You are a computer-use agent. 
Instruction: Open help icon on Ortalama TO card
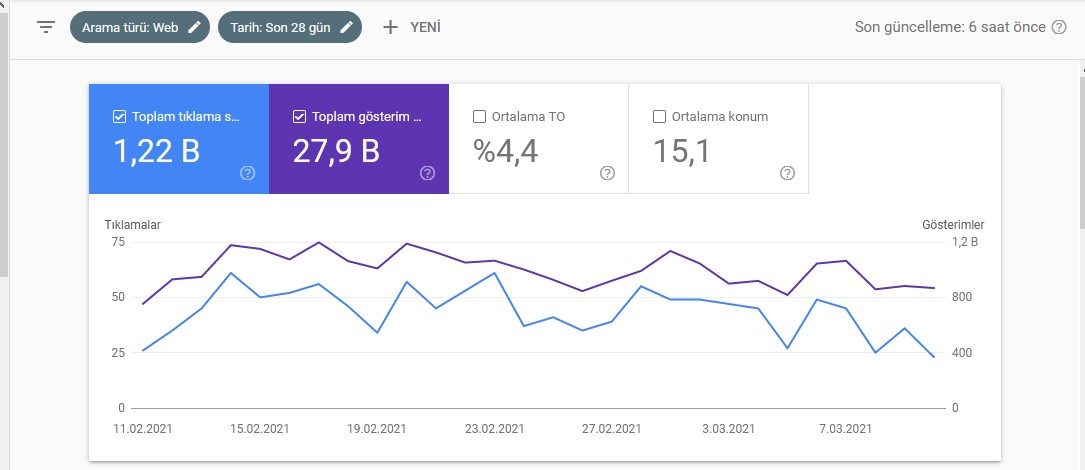608,173
